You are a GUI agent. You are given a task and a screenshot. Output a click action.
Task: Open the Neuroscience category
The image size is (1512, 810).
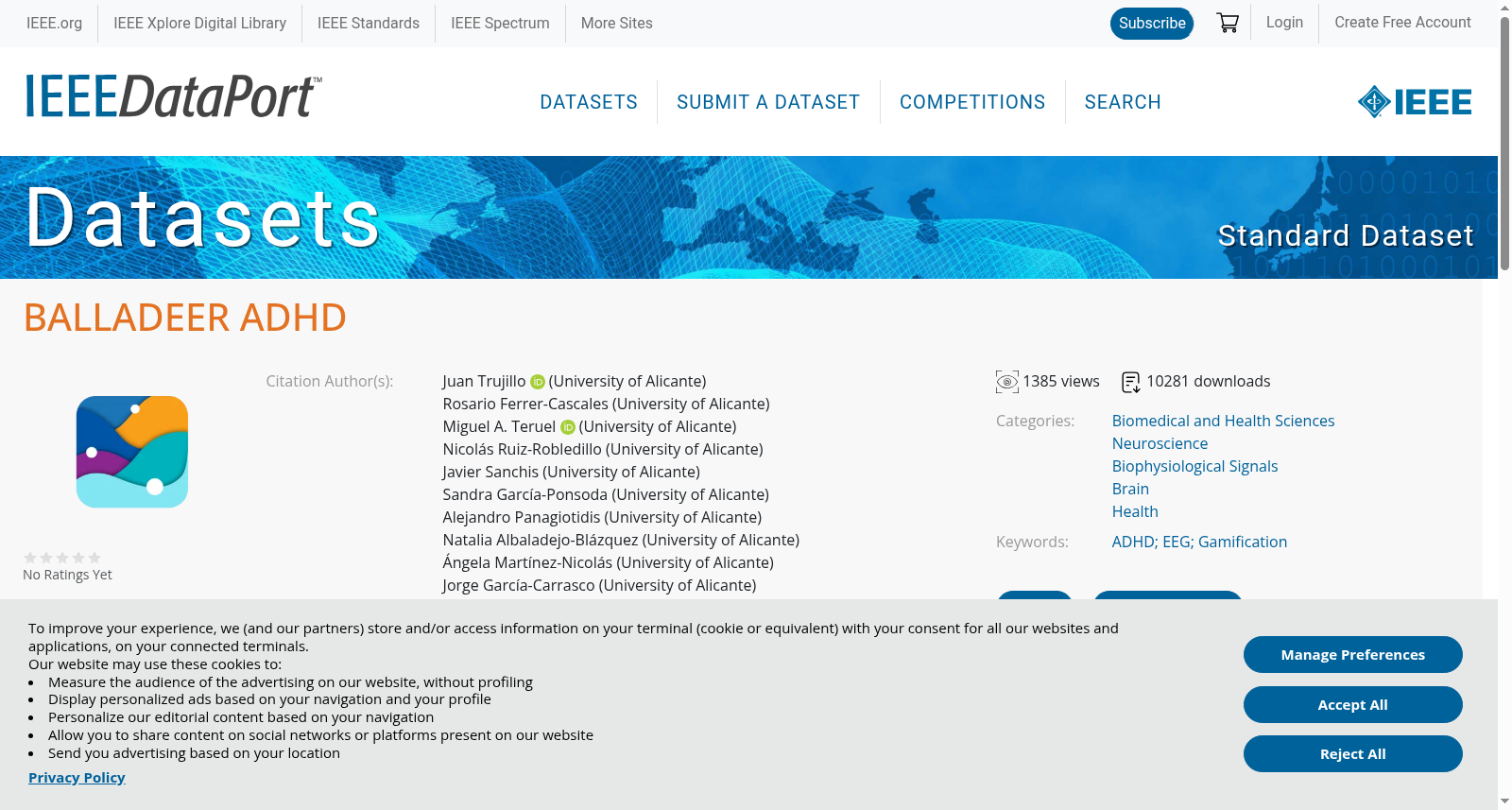coord(1160,443)
